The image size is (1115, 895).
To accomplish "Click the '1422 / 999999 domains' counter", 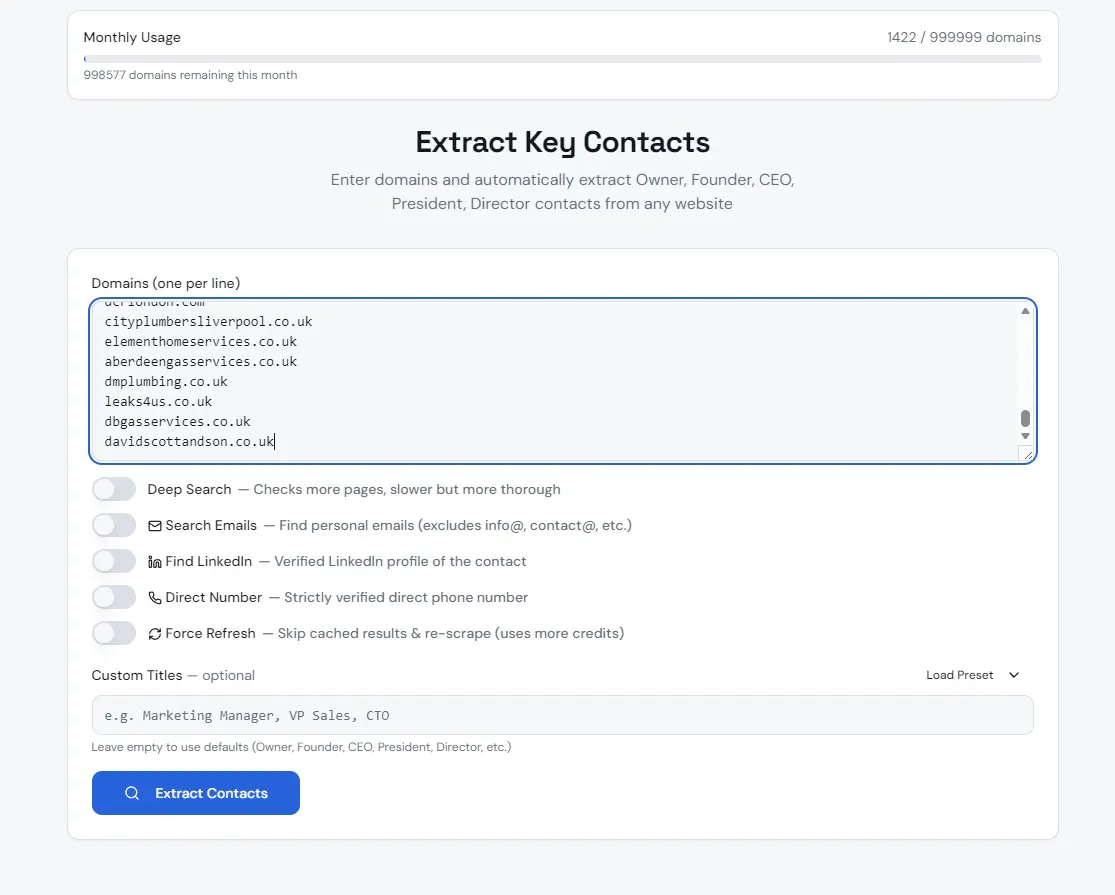I will coord(964,37).
